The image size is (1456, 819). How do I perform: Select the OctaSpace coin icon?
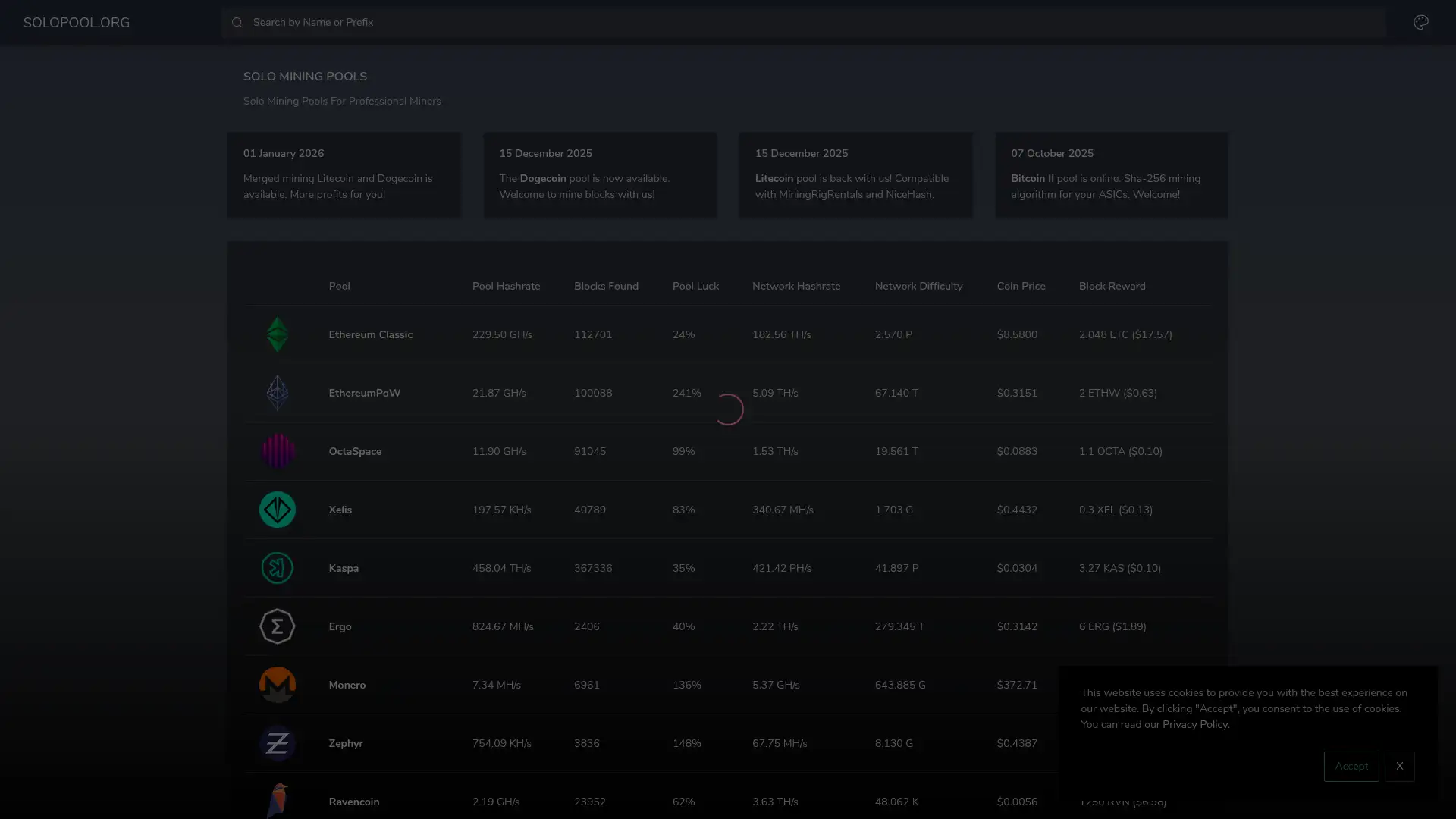(x=278, y=450)
